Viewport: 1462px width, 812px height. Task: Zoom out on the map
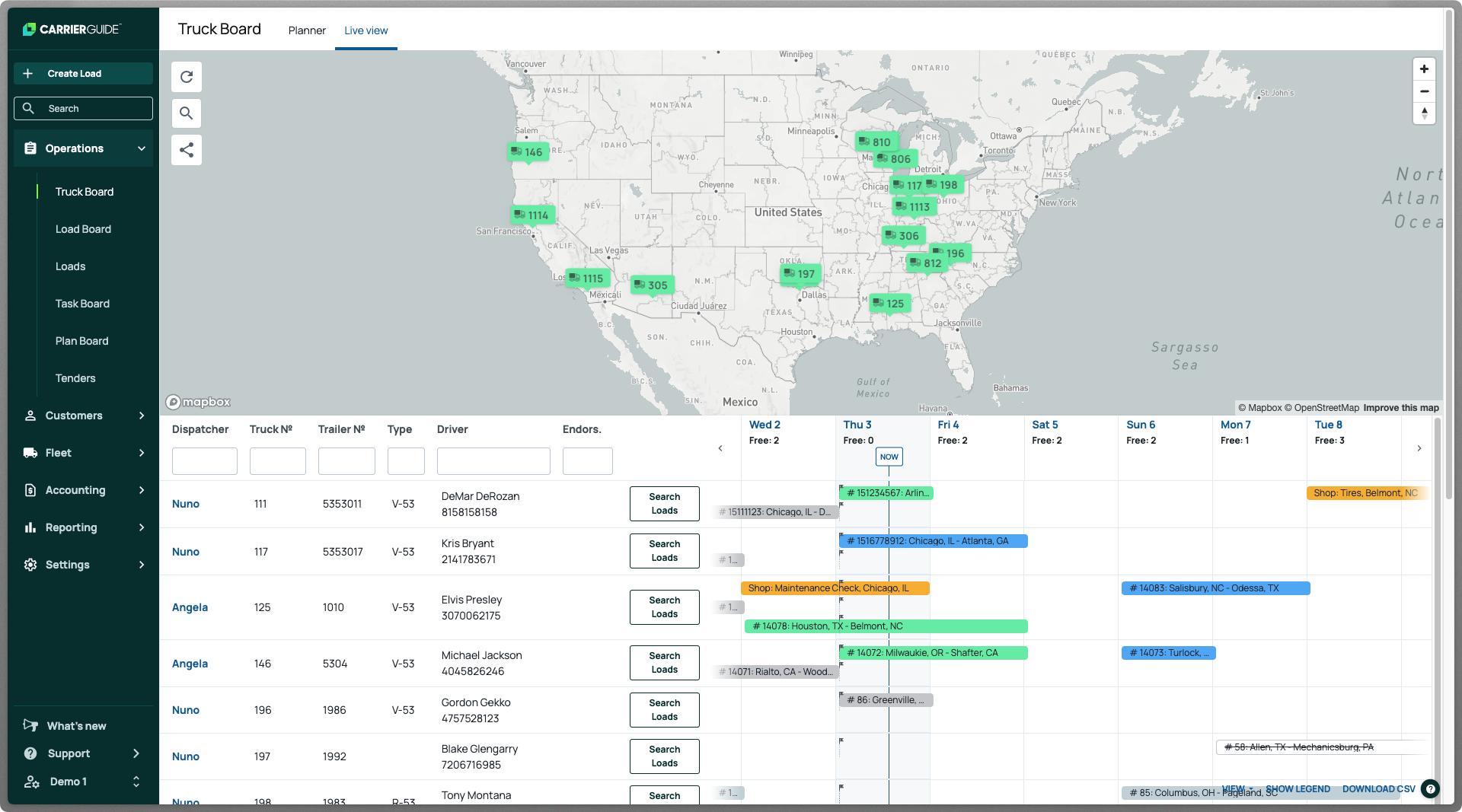(1424, 91)
